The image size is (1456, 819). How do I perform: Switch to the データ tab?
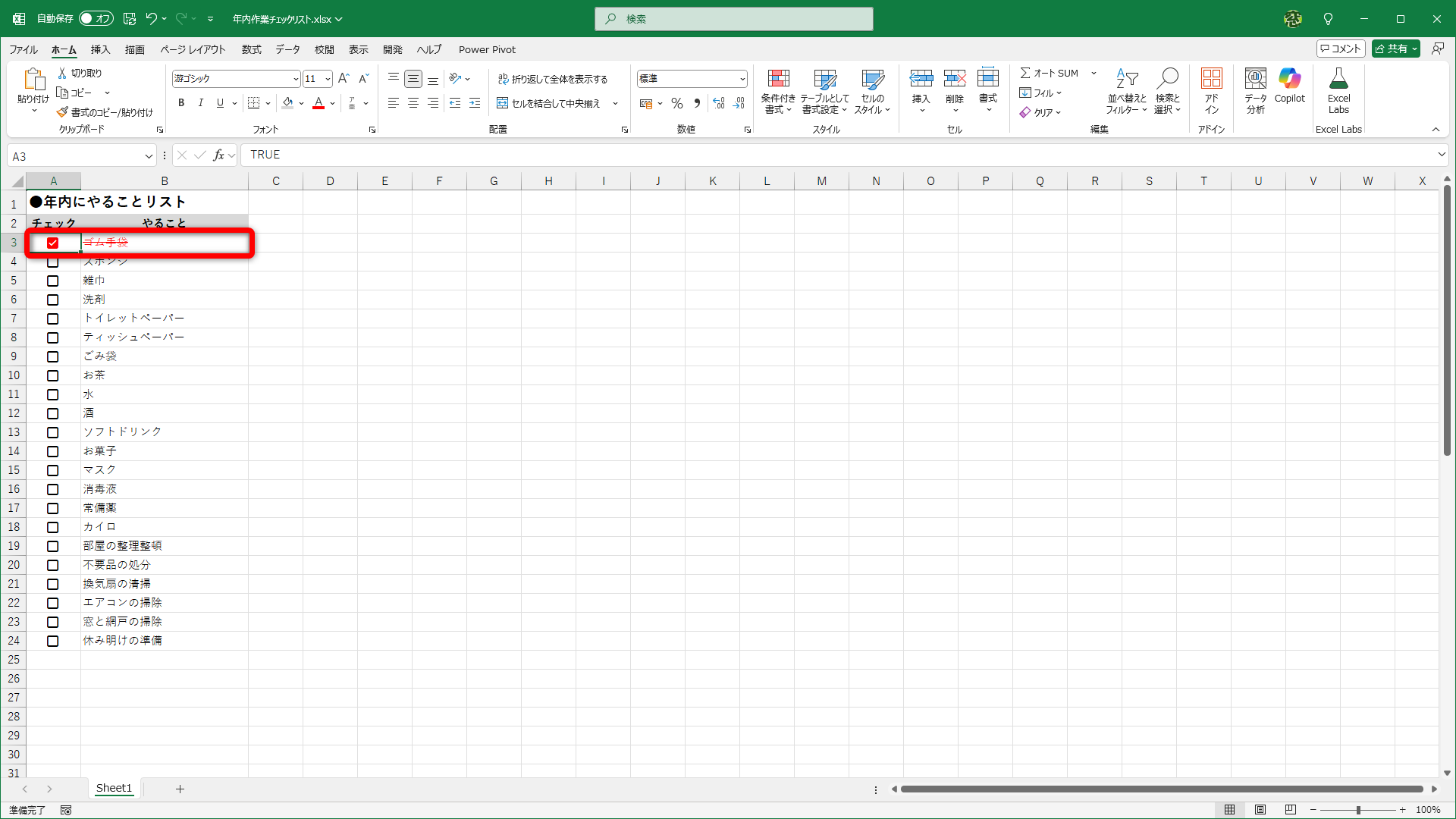click(287, 49)
